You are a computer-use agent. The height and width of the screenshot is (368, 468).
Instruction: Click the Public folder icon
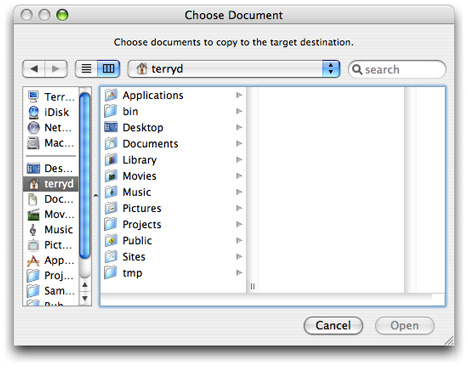[111, 240]
